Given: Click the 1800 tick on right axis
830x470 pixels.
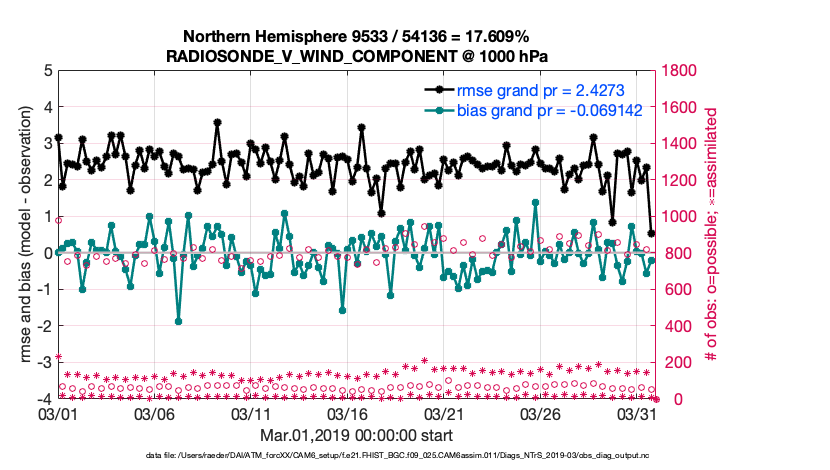Looking at the screenshot, I should coord(676,71).
